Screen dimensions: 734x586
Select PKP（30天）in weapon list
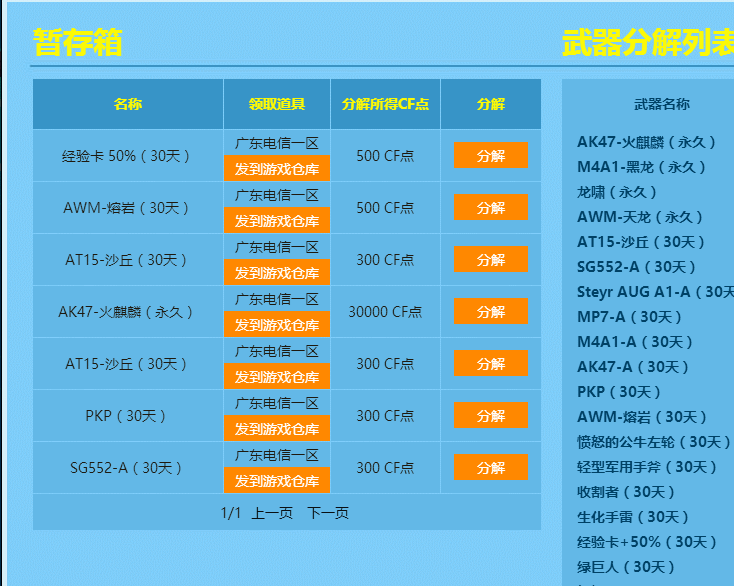click(619, 392)
